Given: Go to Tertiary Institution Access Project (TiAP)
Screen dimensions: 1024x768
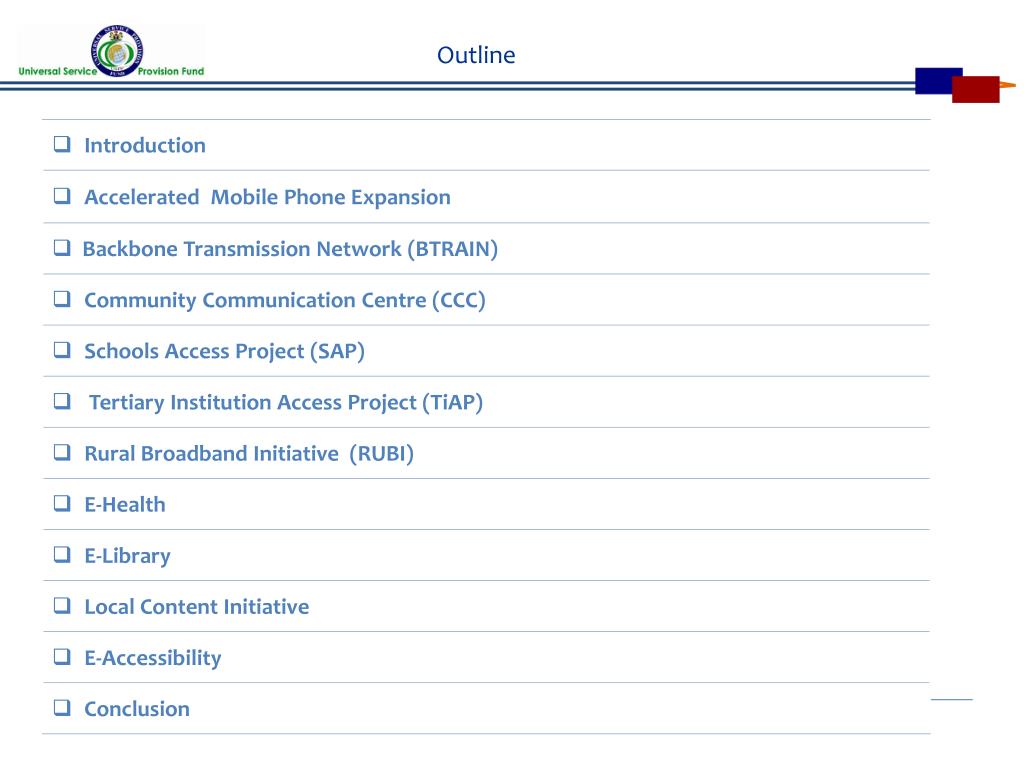Looking at the screenshot, I should click(x=286, y=402).
